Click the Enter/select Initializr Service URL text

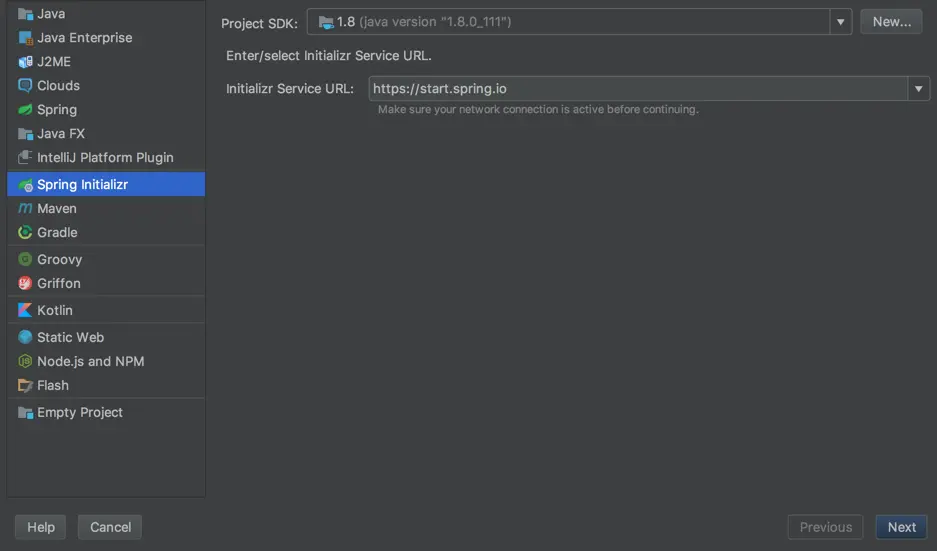pos(329,56)
